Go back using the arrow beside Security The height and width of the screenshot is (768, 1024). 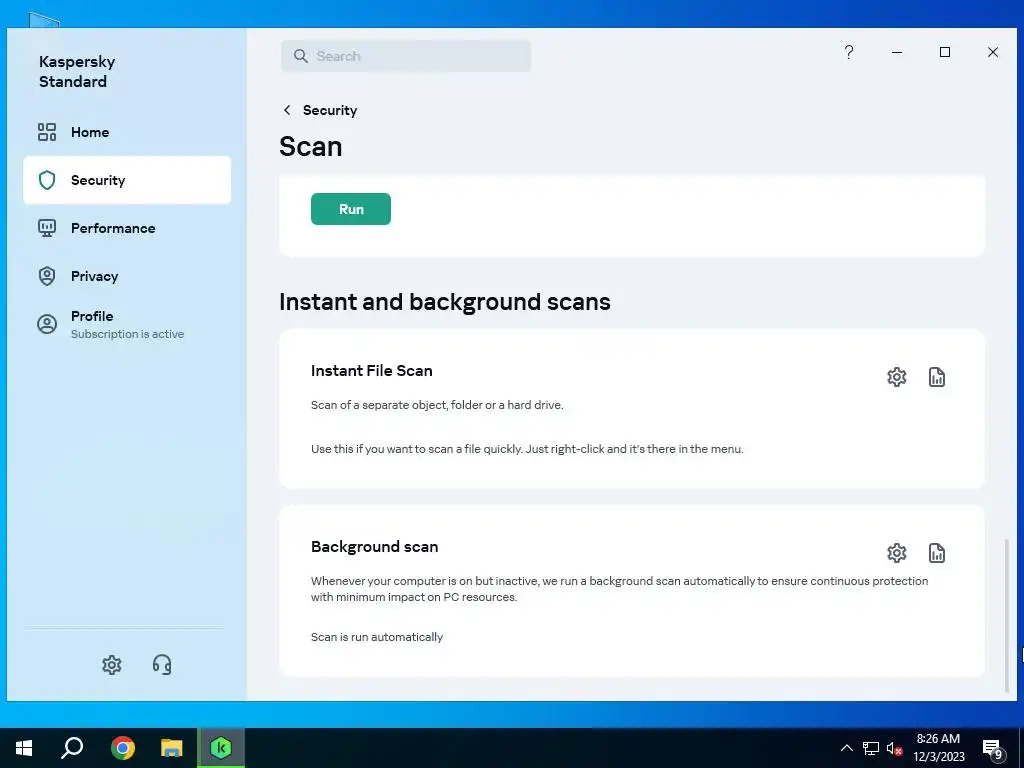pos(287,110)
